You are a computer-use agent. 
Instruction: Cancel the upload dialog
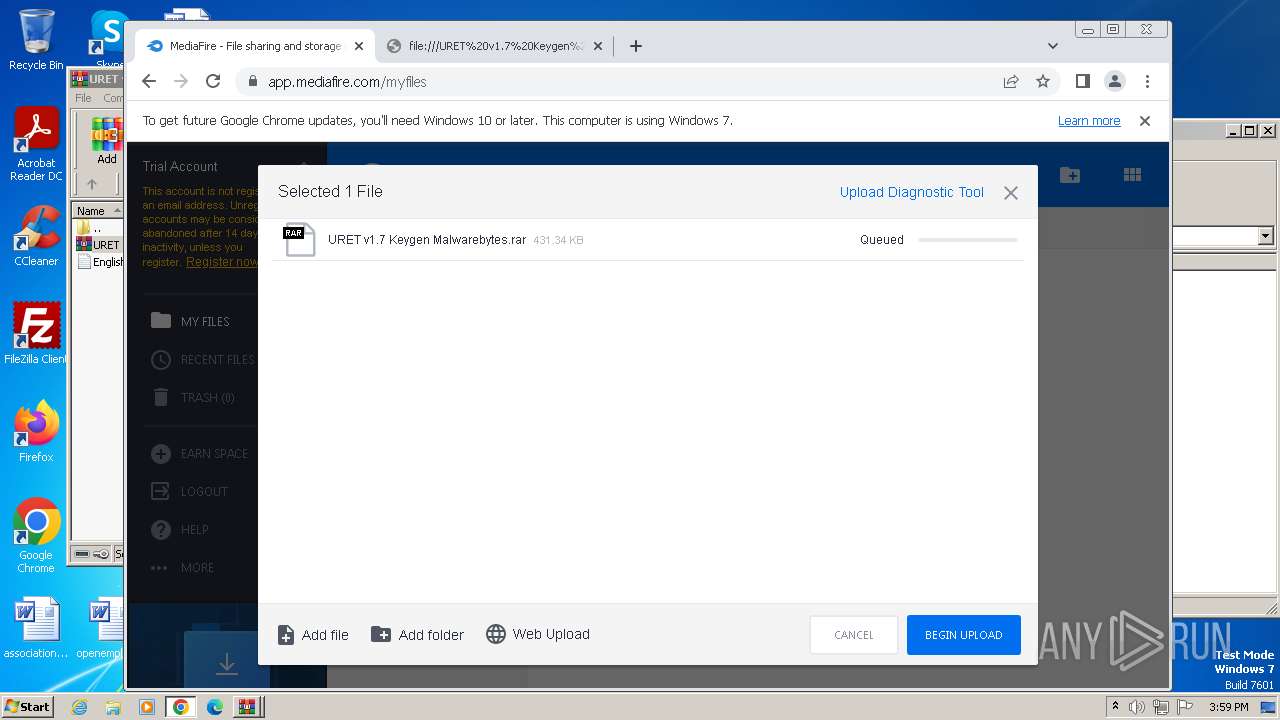(x=853, y=635)
